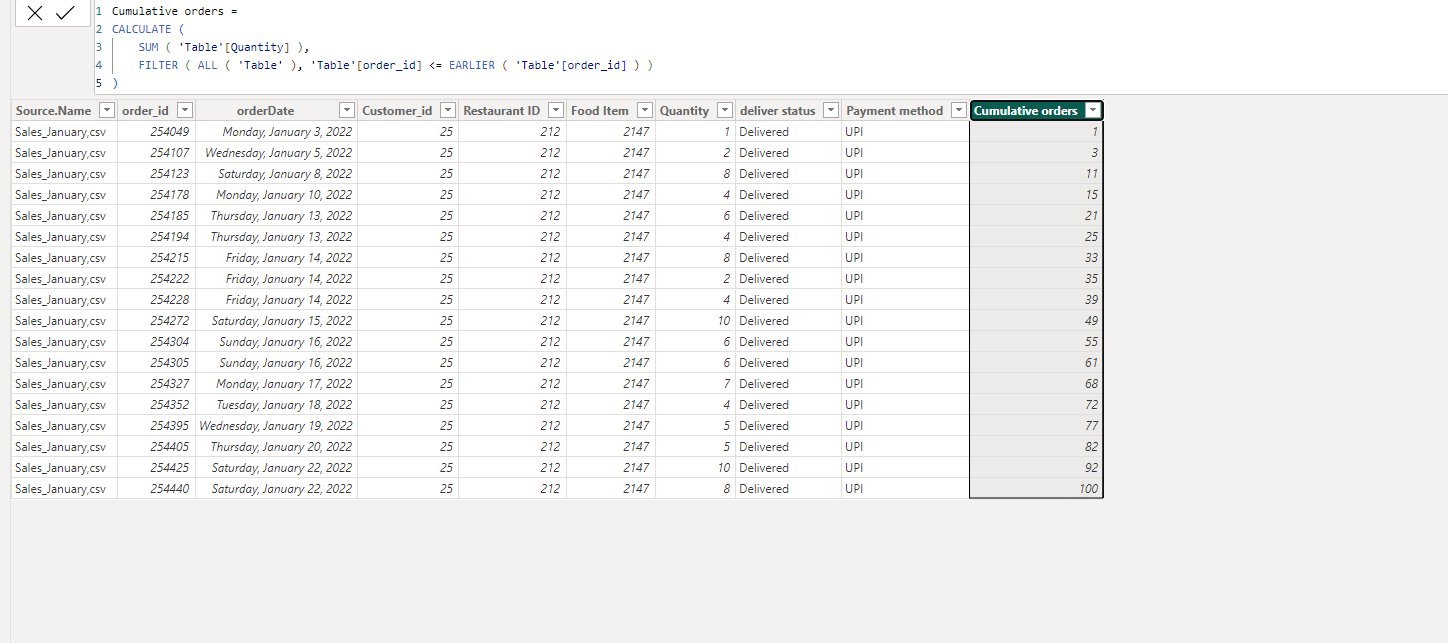Open the order_id column filter dropdown

pos(185,111)
